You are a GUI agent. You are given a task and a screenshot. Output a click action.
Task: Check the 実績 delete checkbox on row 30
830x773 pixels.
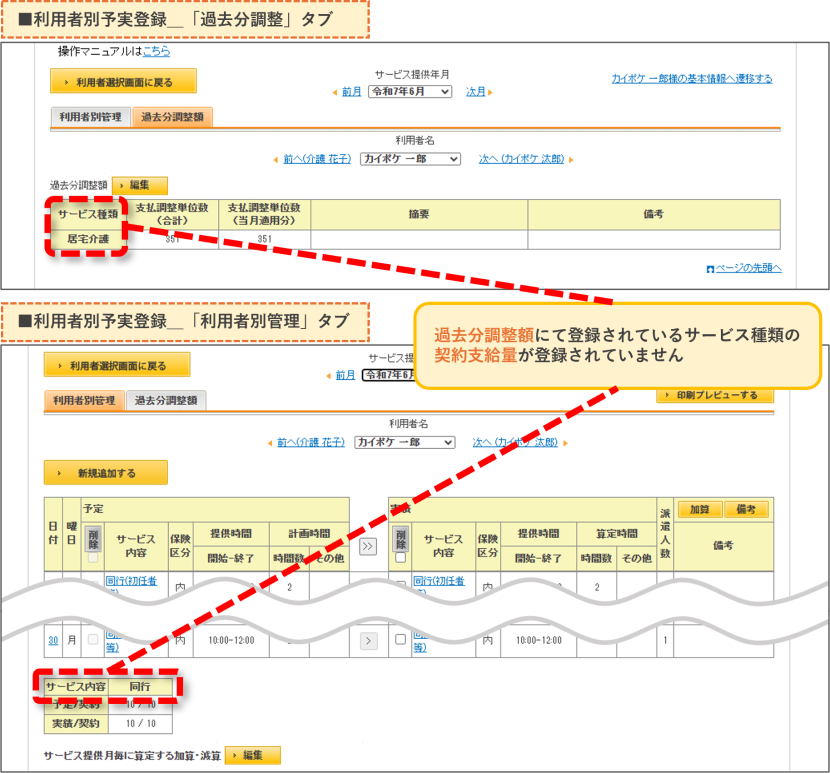[x=401, y=640]
